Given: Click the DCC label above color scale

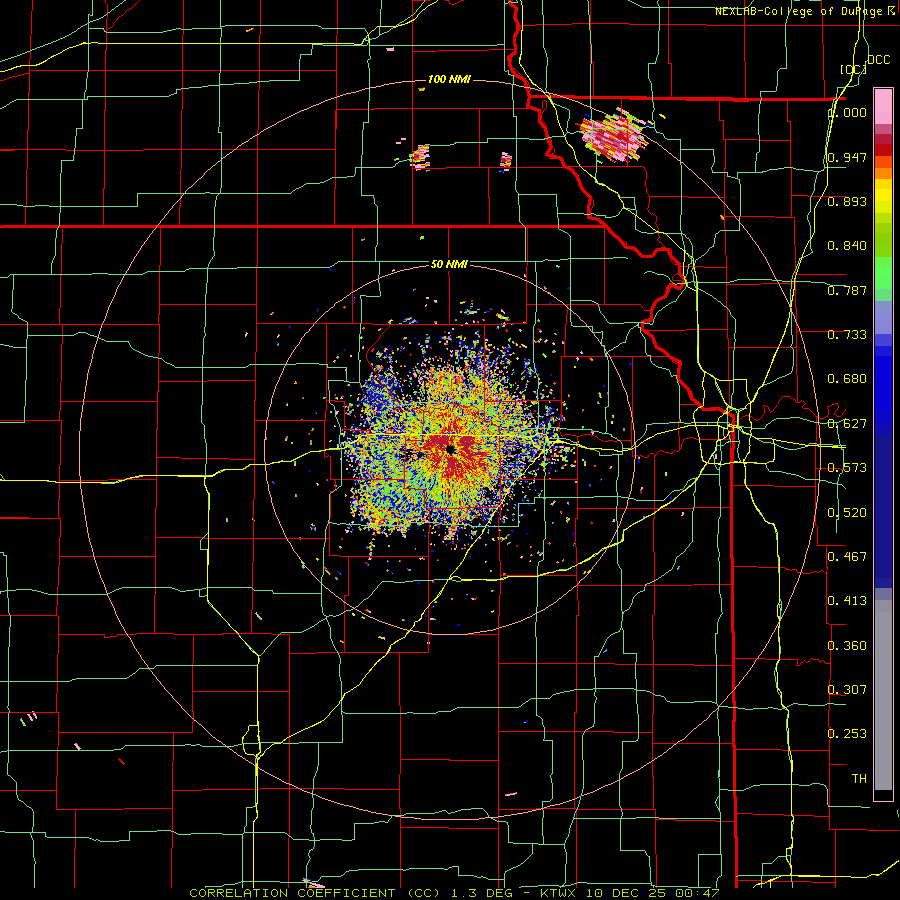Looking at the screenshot, I should tap(878, 60).
